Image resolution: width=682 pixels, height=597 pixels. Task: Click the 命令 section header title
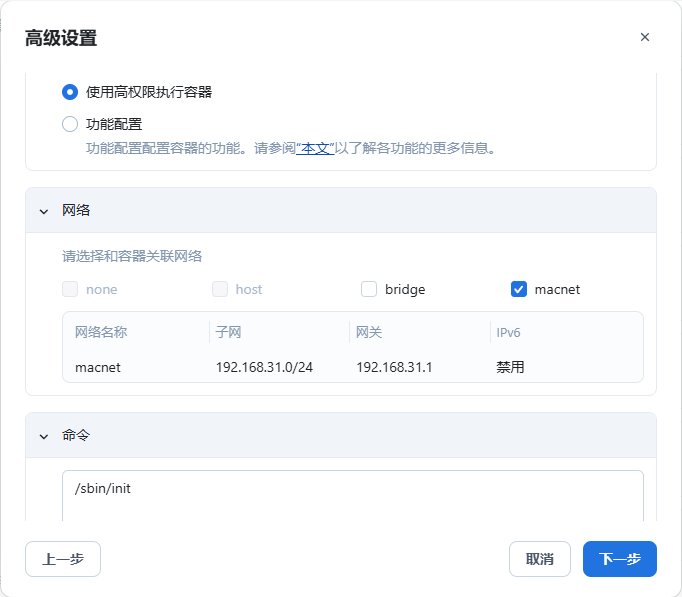(76, 435)
